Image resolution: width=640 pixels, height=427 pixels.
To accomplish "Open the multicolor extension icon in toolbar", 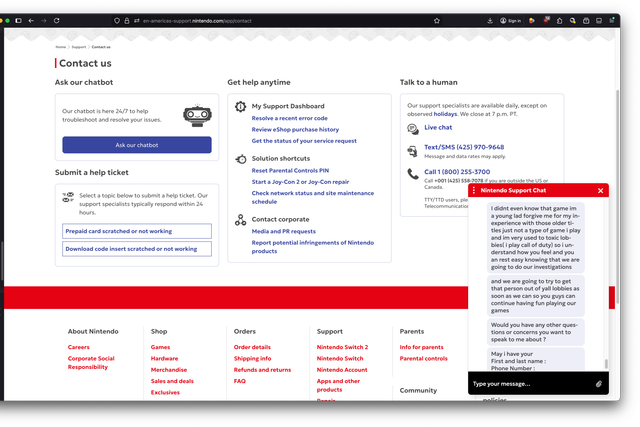I will tap(531, 21).
